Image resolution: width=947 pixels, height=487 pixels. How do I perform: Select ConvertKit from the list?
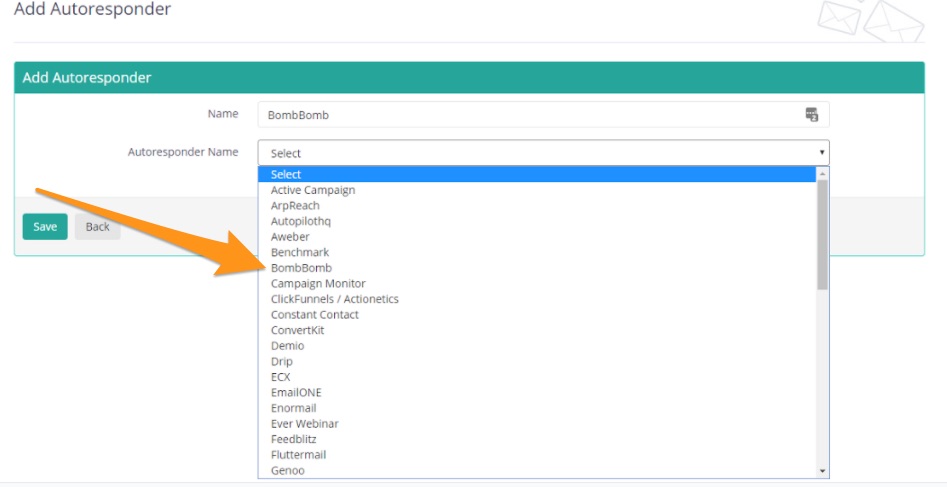pos(537,330)
